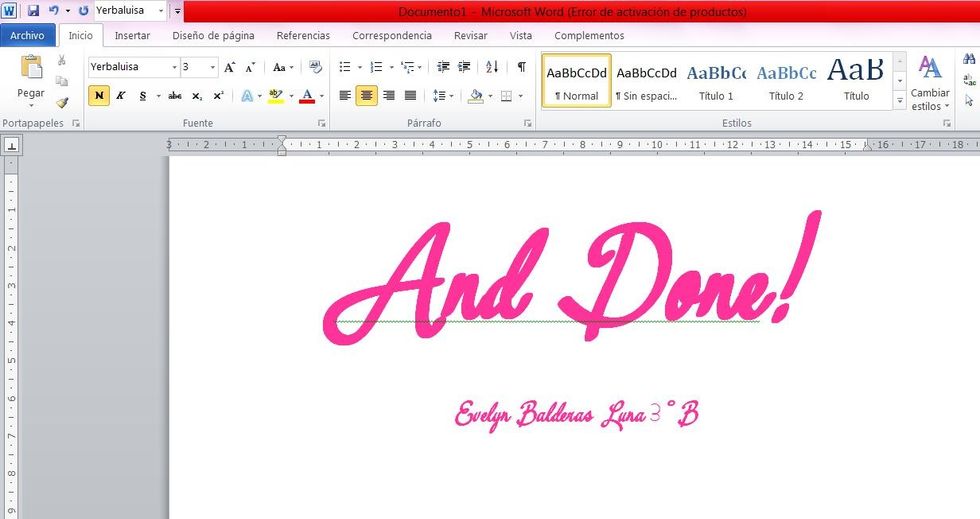Open the bullets list dropdown arrow
This screenshot has width=980, height=519.
point(359,67)
